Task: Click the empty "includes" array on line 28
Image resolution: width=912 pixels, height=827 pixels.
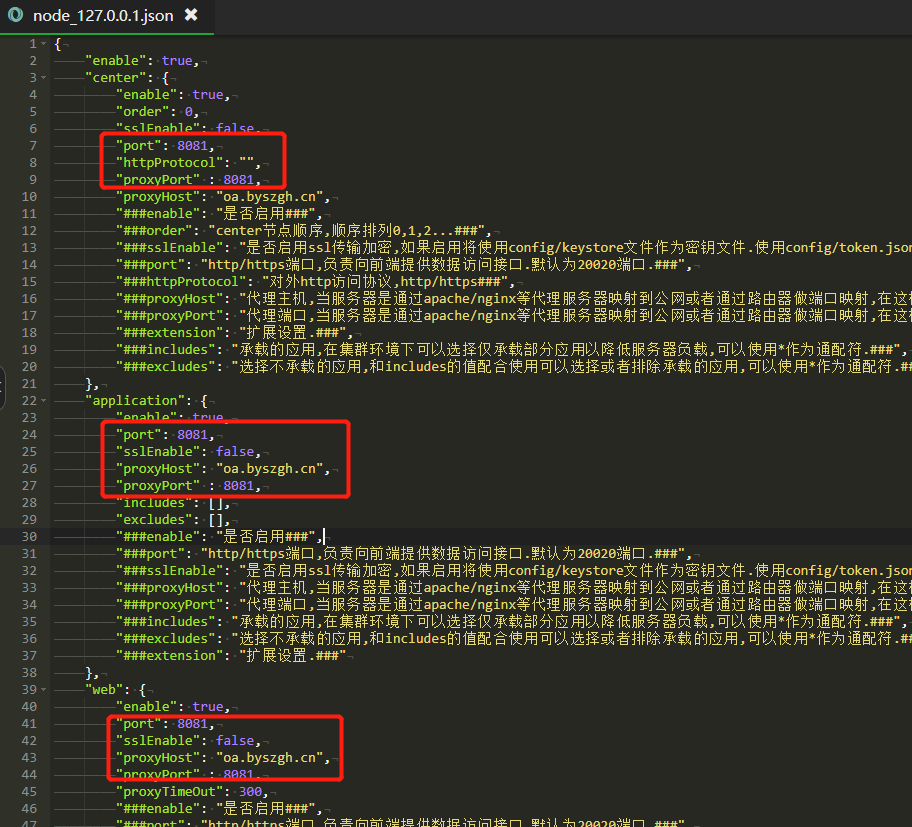Action: pos(217,503)
